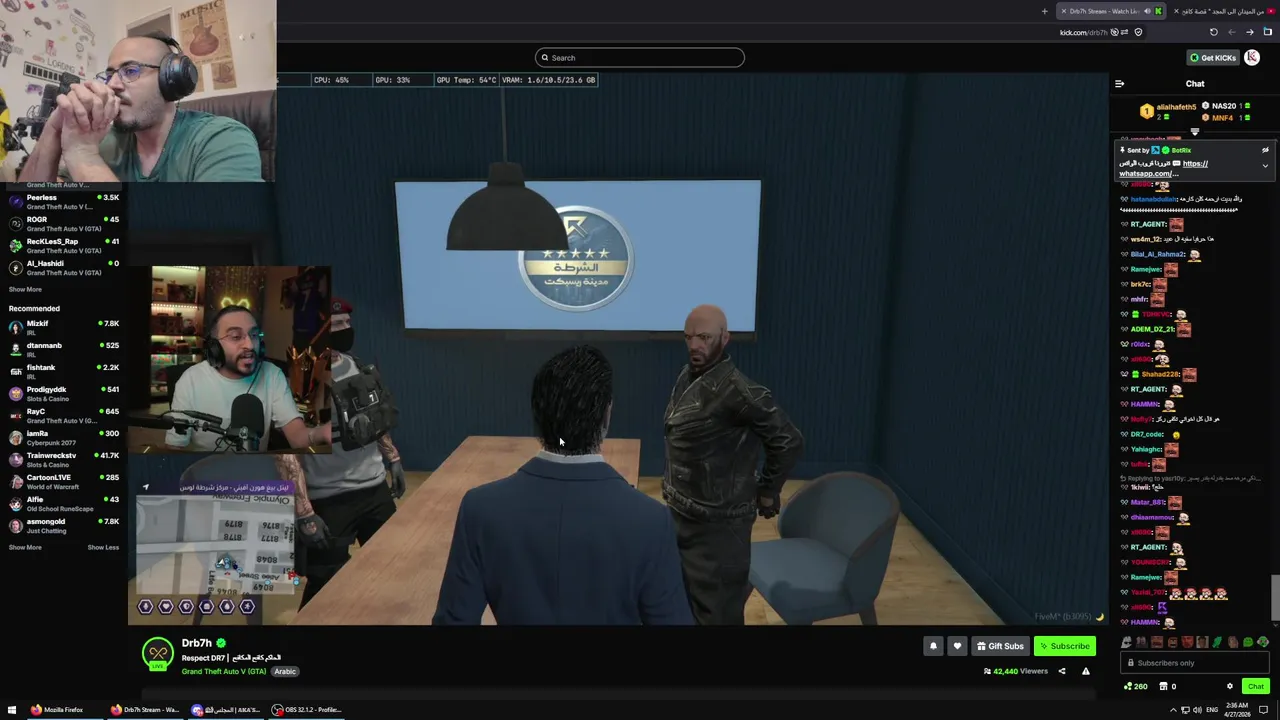The height and width of the screenshot is (720, 1280).
Task: Open the user profile avatar menu
Action: tap(1252, 57)
